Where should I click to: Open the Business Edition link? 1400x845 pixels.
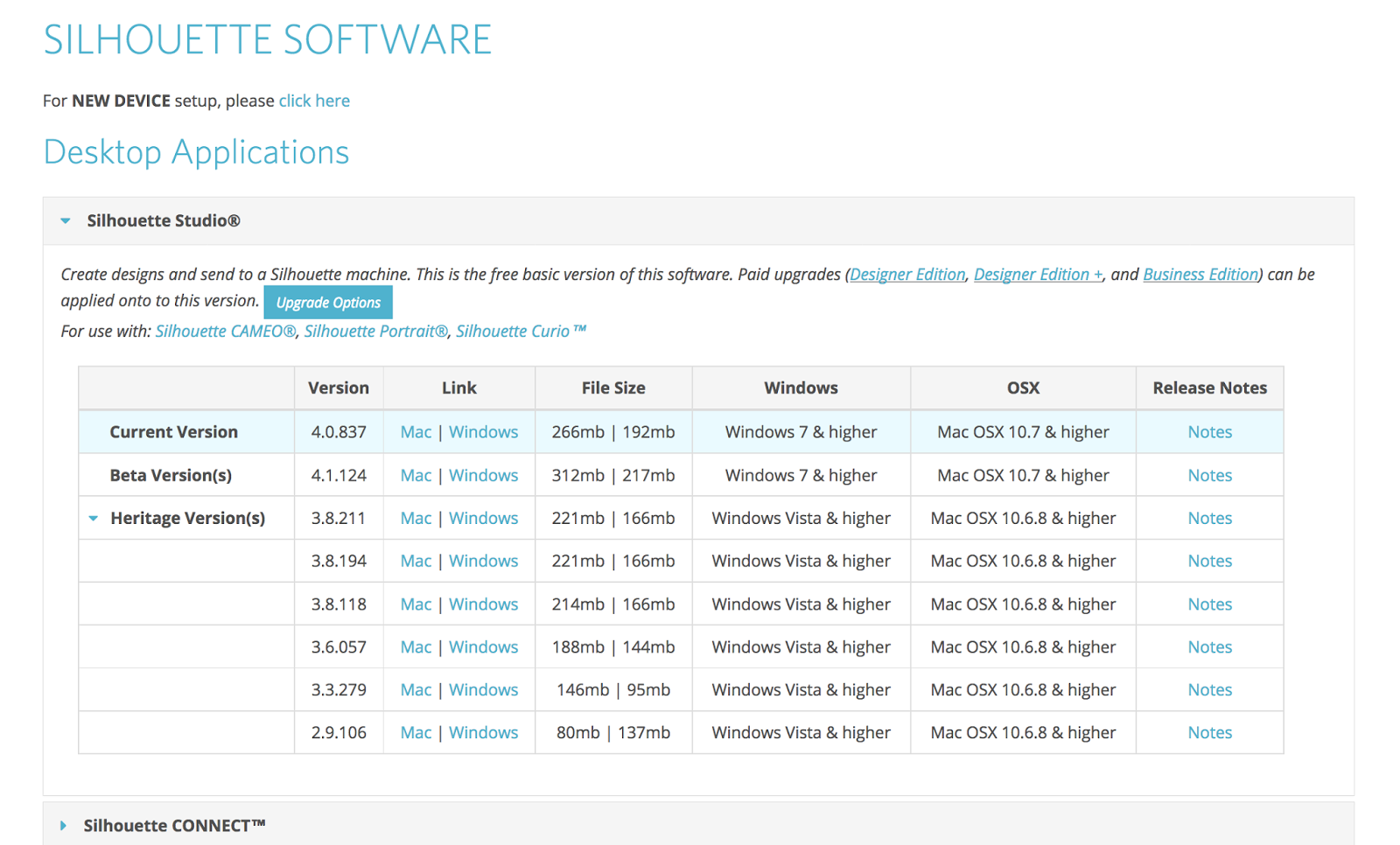coord(1200,274)
